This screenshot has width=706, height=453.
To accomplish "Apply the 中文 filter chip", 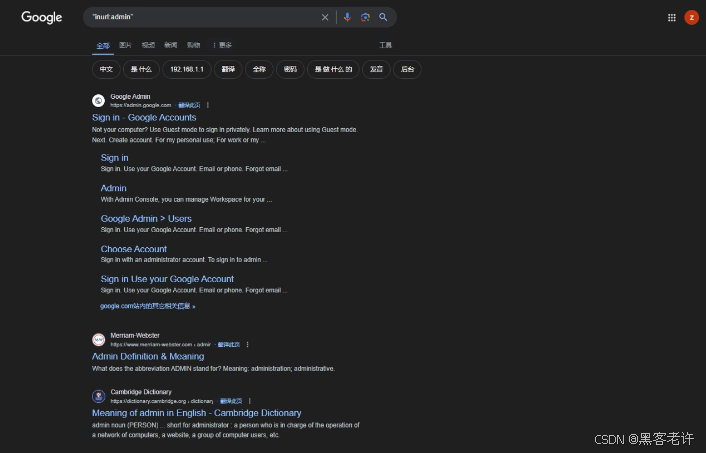I will (106, 69).
